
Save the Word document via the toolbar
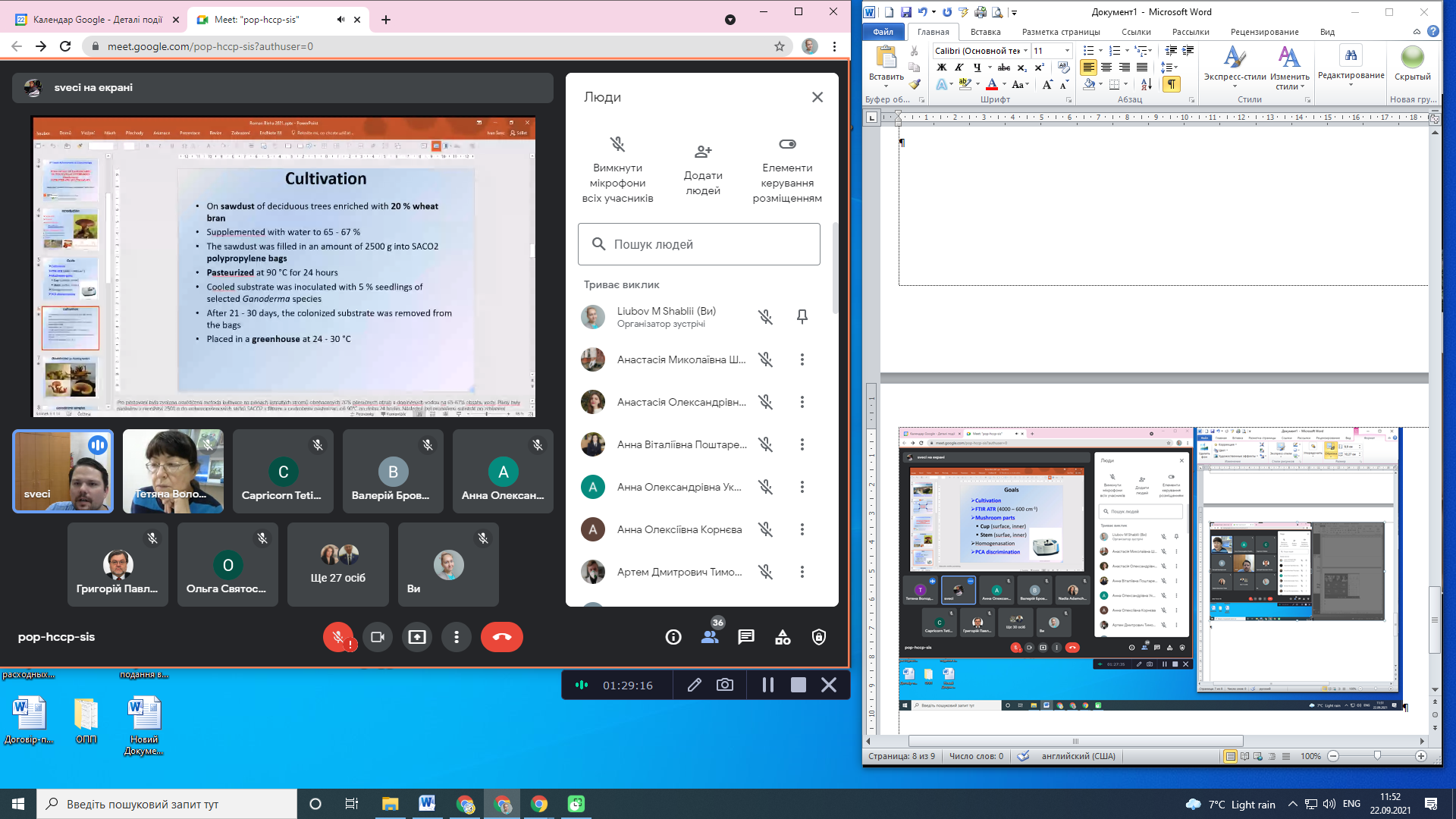tap(905, 12)
